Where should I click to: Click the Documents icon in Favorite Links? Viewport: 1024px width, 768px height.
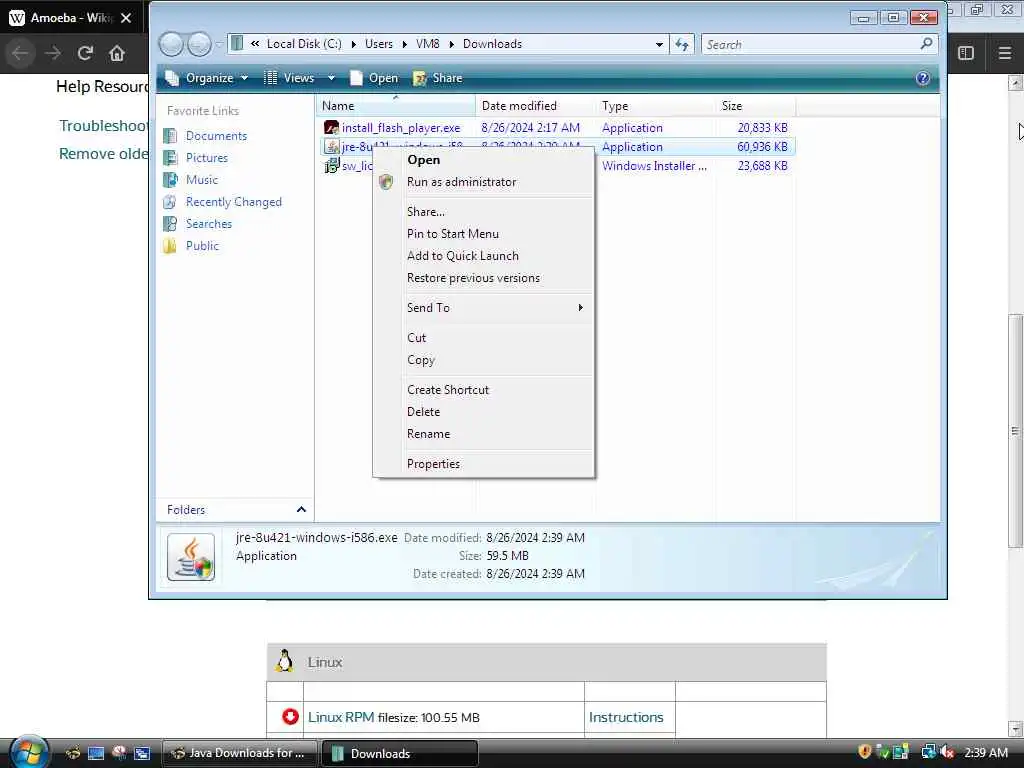(170, 136)
